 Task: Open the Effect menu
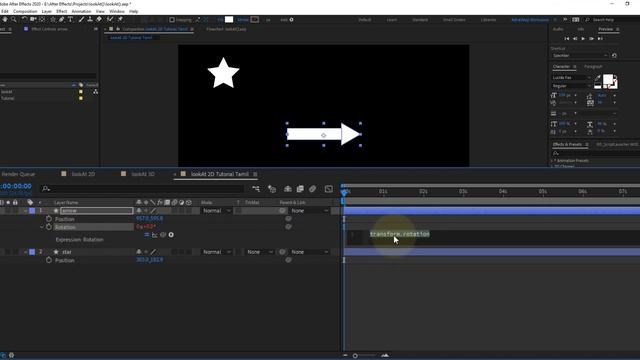[x=62, y=11]
